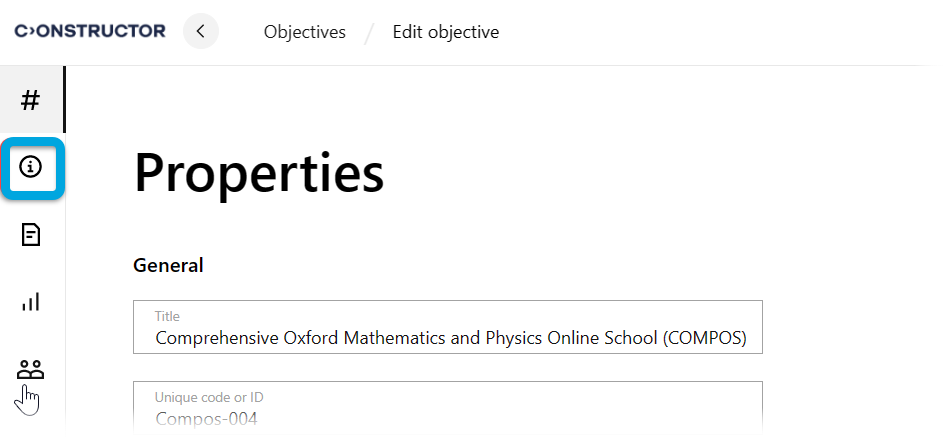944x438 pixels.
Task: Focus the Unique code or ID field
Action: point(447,408)
